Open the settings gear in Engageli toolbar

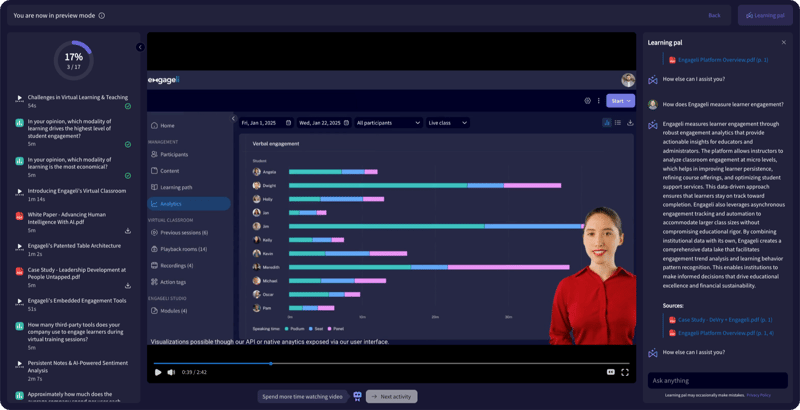pos(587,101)
